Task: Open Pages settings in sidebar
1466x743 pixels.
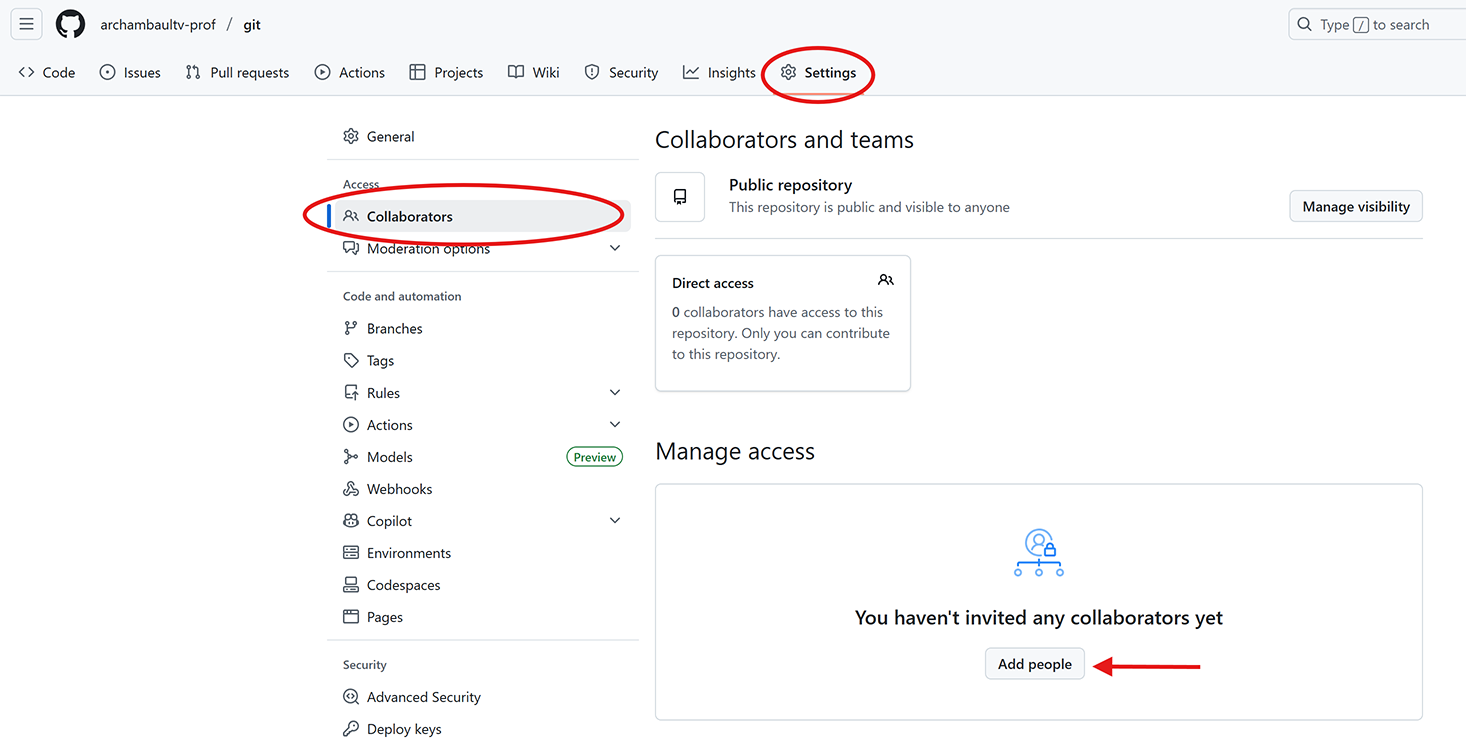Action: pos(384,617)
